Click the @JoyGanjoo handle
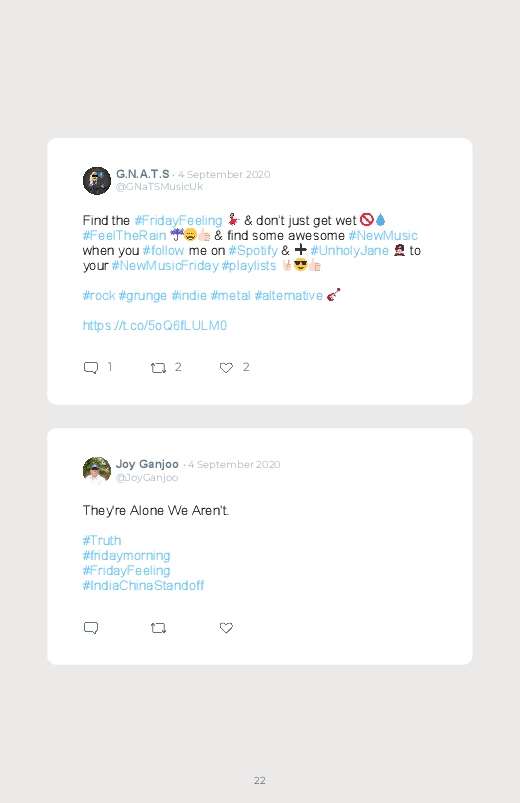Viewport: 520px width, 803px height. pos(147,477)
